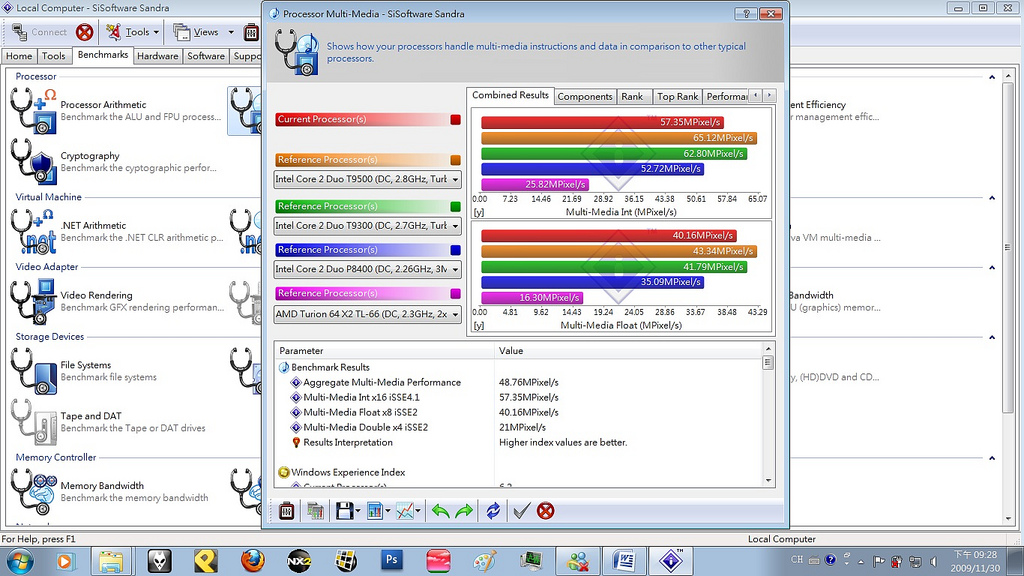Open Photoshop from the taskbar
This screenshot has width=1024, height=576.
392,560
